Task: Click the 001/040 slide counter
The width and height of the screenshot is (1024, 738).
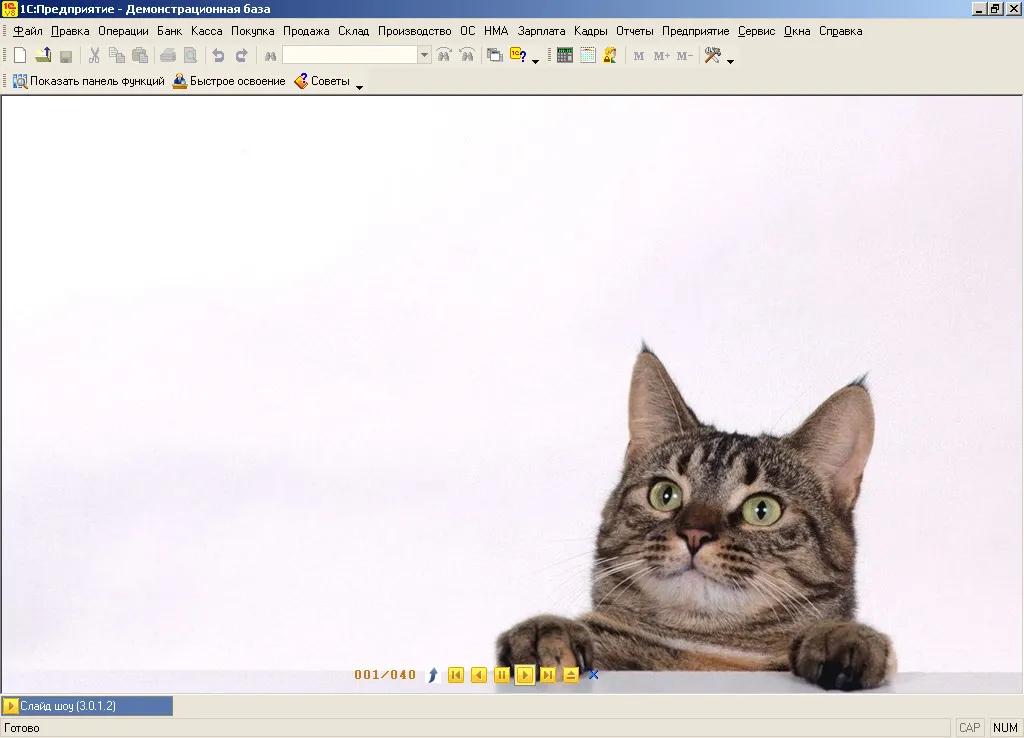Action: 385,675
